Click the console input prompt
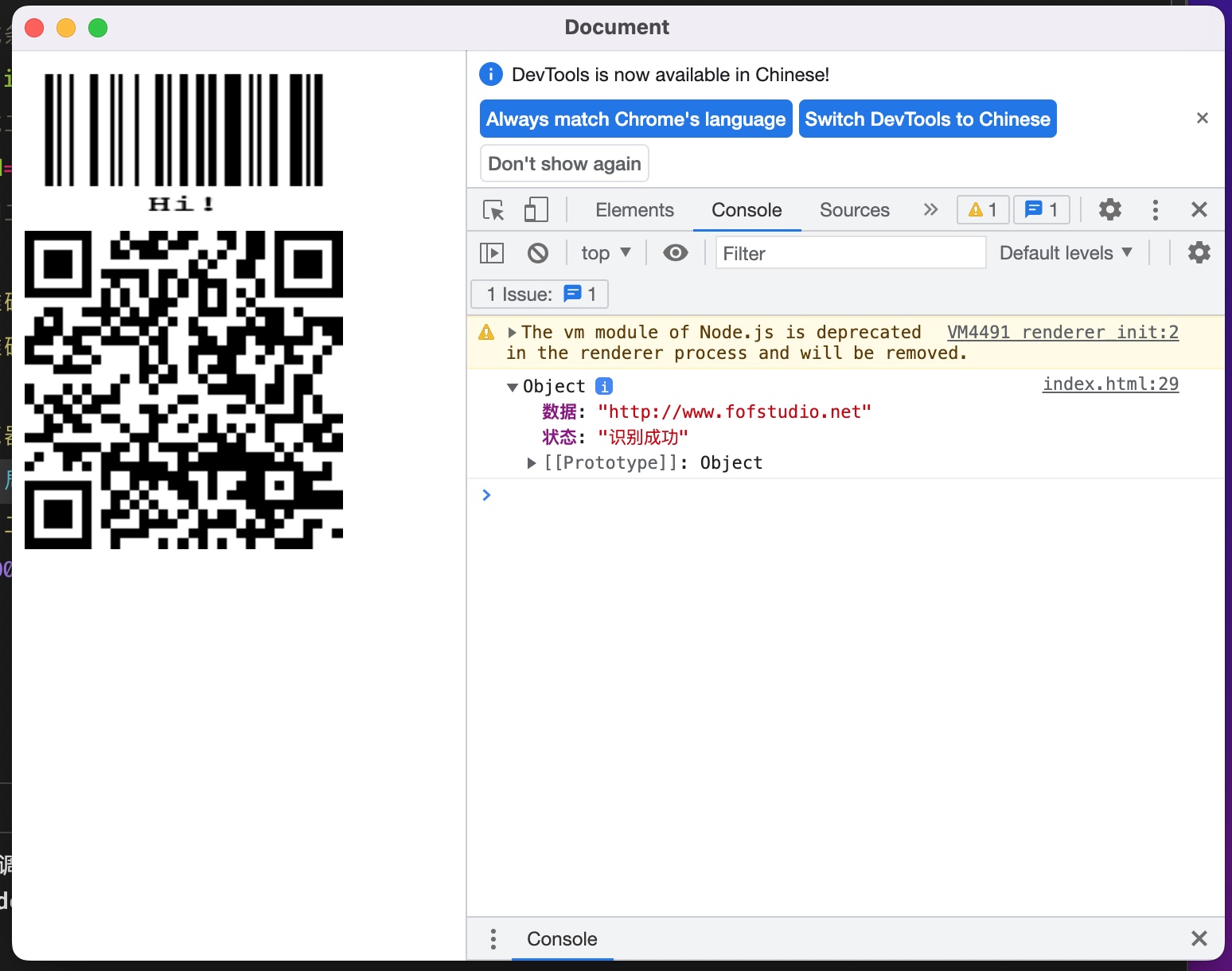This screenshot has width=1232, height=971. pos(845,495)
